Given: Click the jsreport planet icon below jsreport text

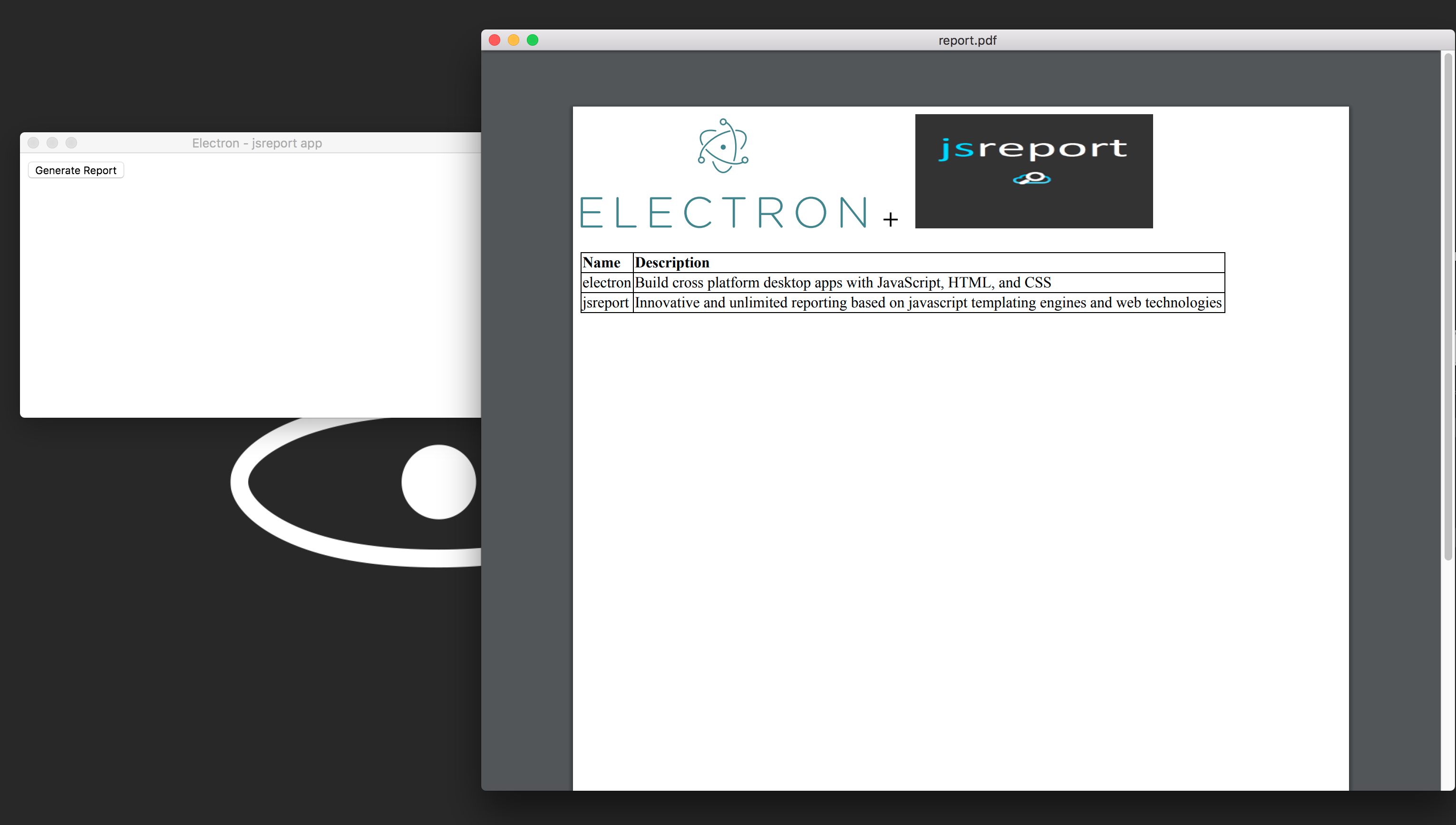Looking at the screenshot, I should click(1033, 178).
